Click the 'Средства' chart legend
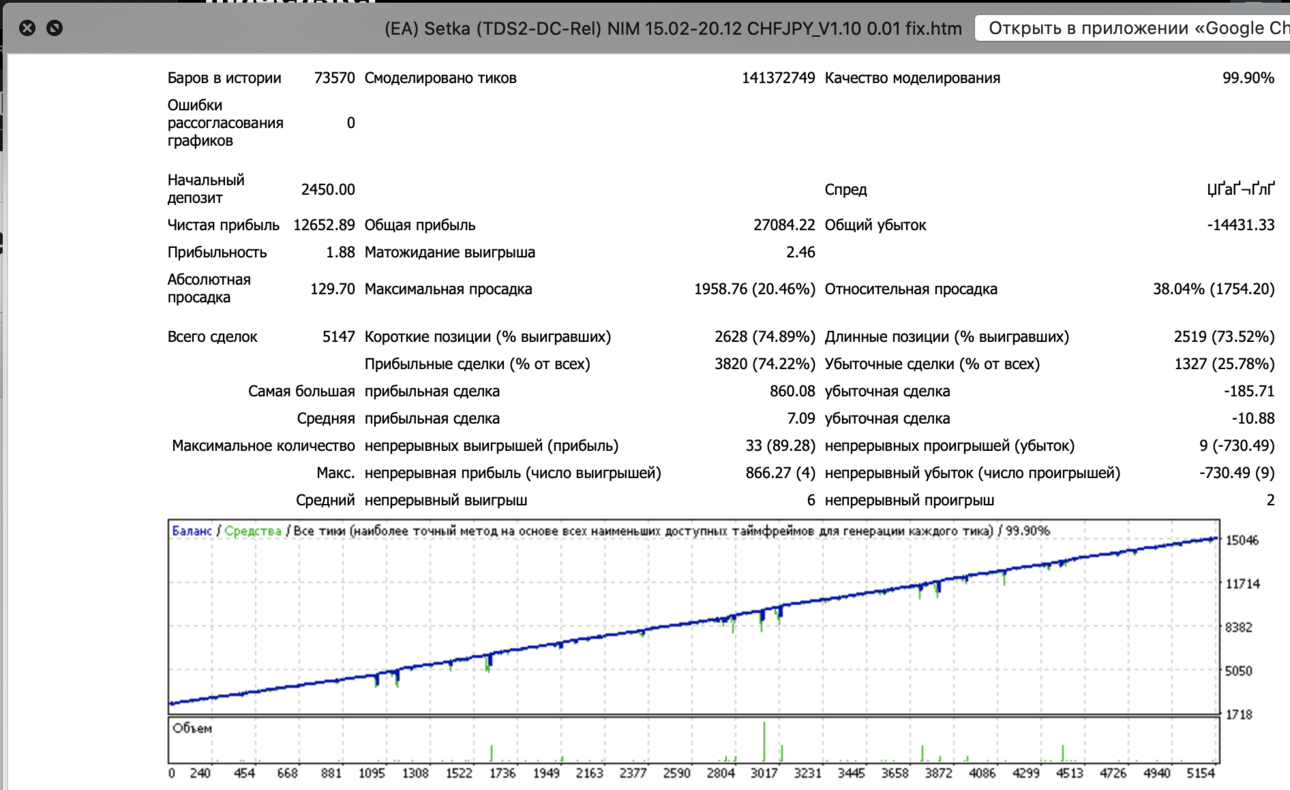 253,531
